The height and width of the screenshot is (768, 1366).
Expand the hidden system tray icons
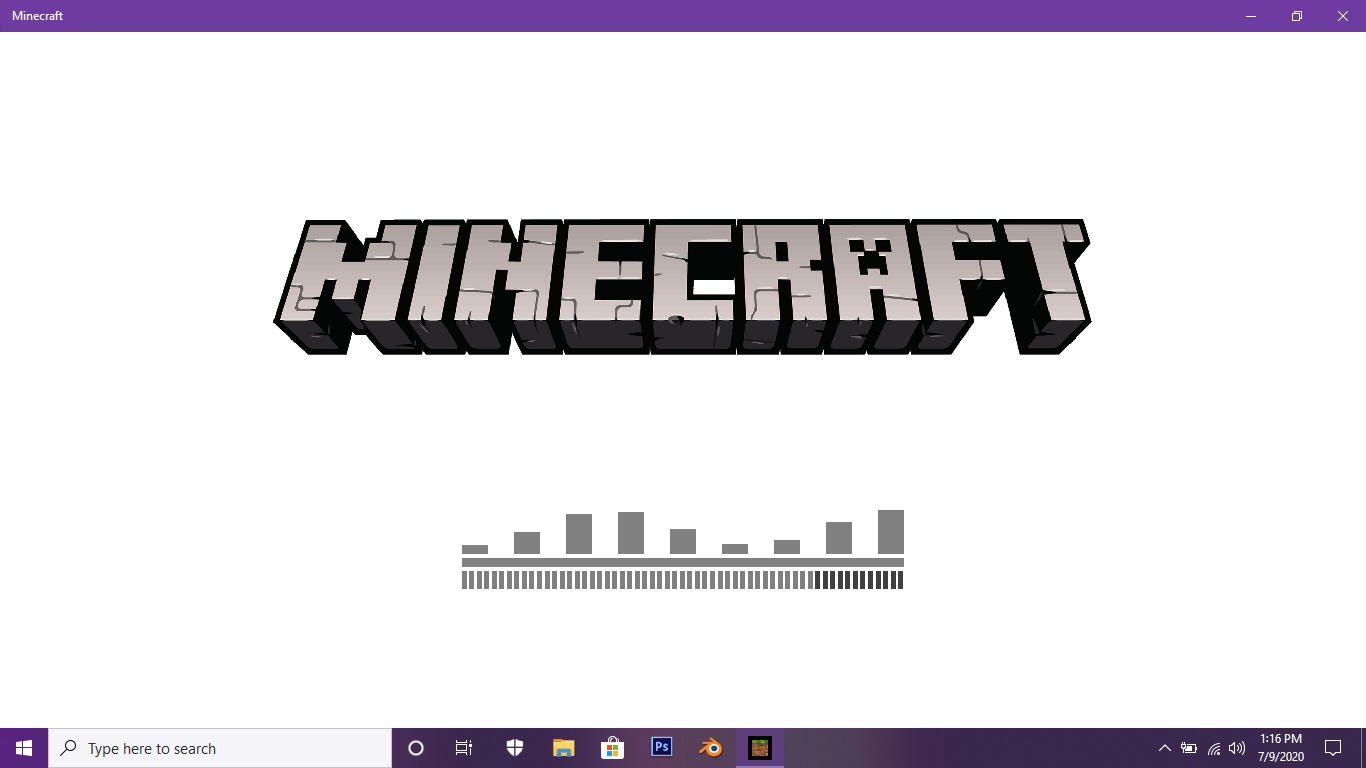pos(1164,748)
